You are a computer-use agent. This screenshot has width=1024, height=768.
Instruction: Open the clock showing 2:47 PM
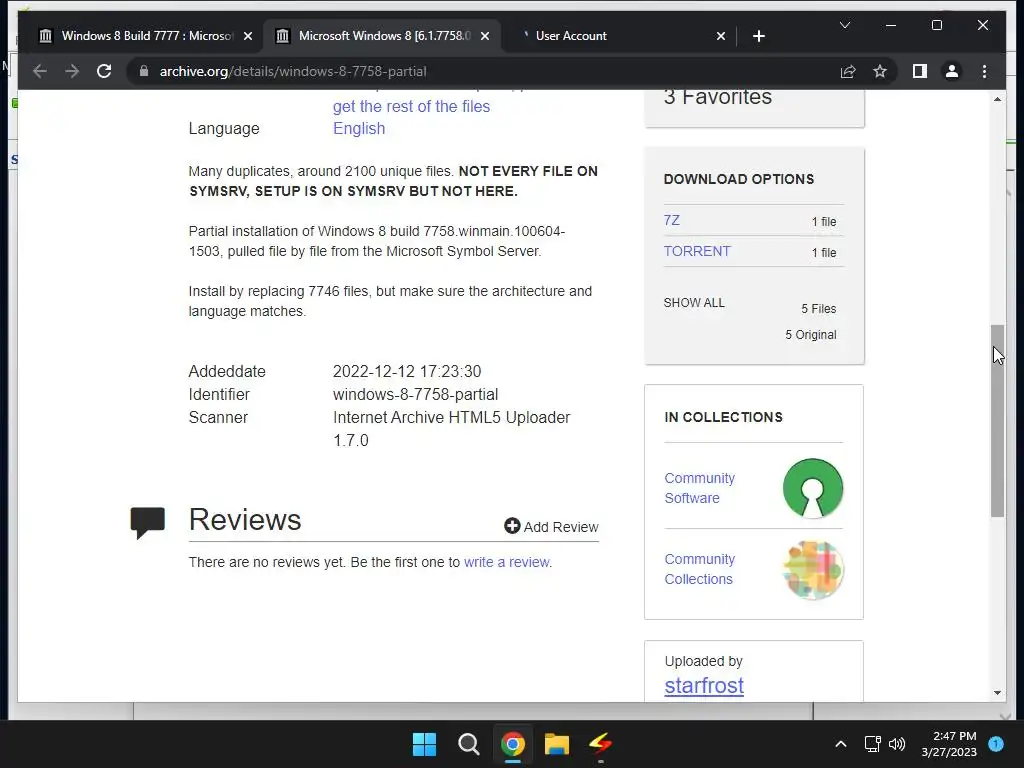tap(949, 744)
